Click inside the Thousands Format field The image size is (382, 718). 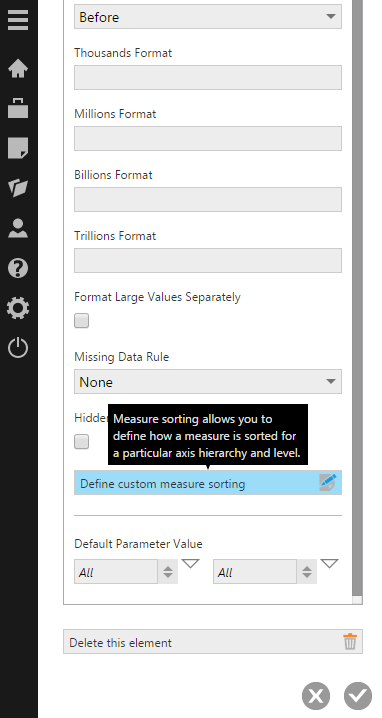coord(208,77)
